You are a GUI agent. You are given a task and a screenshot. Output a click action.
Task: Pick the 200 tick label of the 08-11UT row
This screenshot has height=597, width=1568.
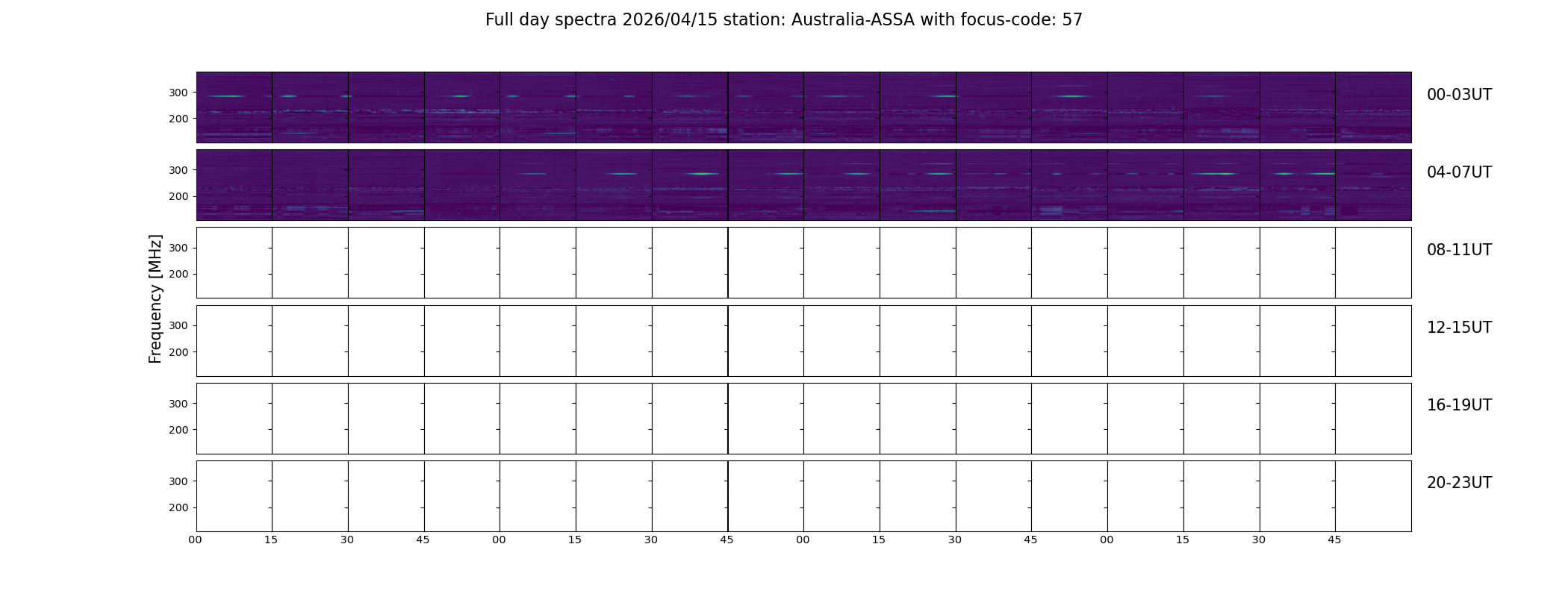(x=178, y=274)
